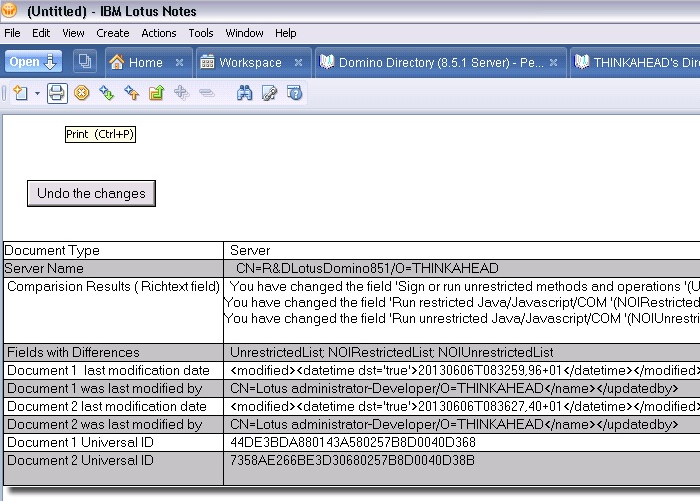Viewport: 700px width, 501px height.
Task: Click 'Document 1 last modification date' label
Action: point(108,370)
